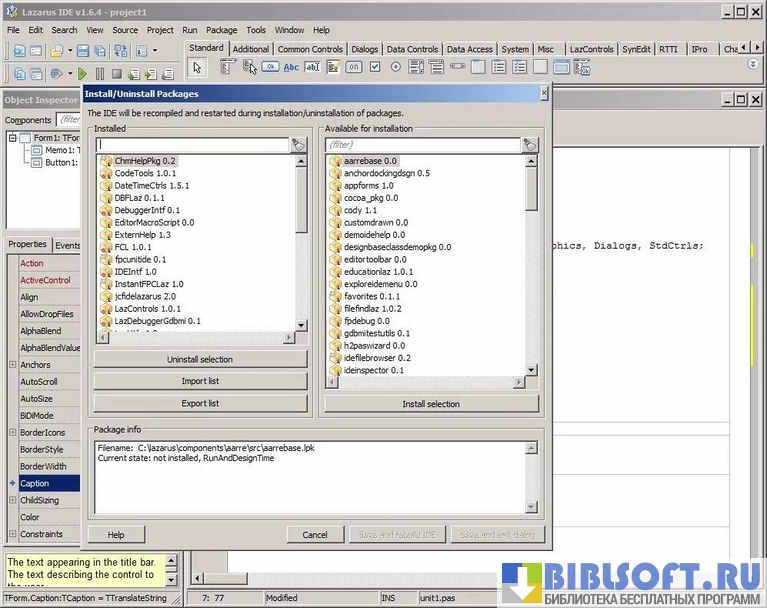Collapse the Form1 tree node
767x608 pixels.
pos(13,138)
